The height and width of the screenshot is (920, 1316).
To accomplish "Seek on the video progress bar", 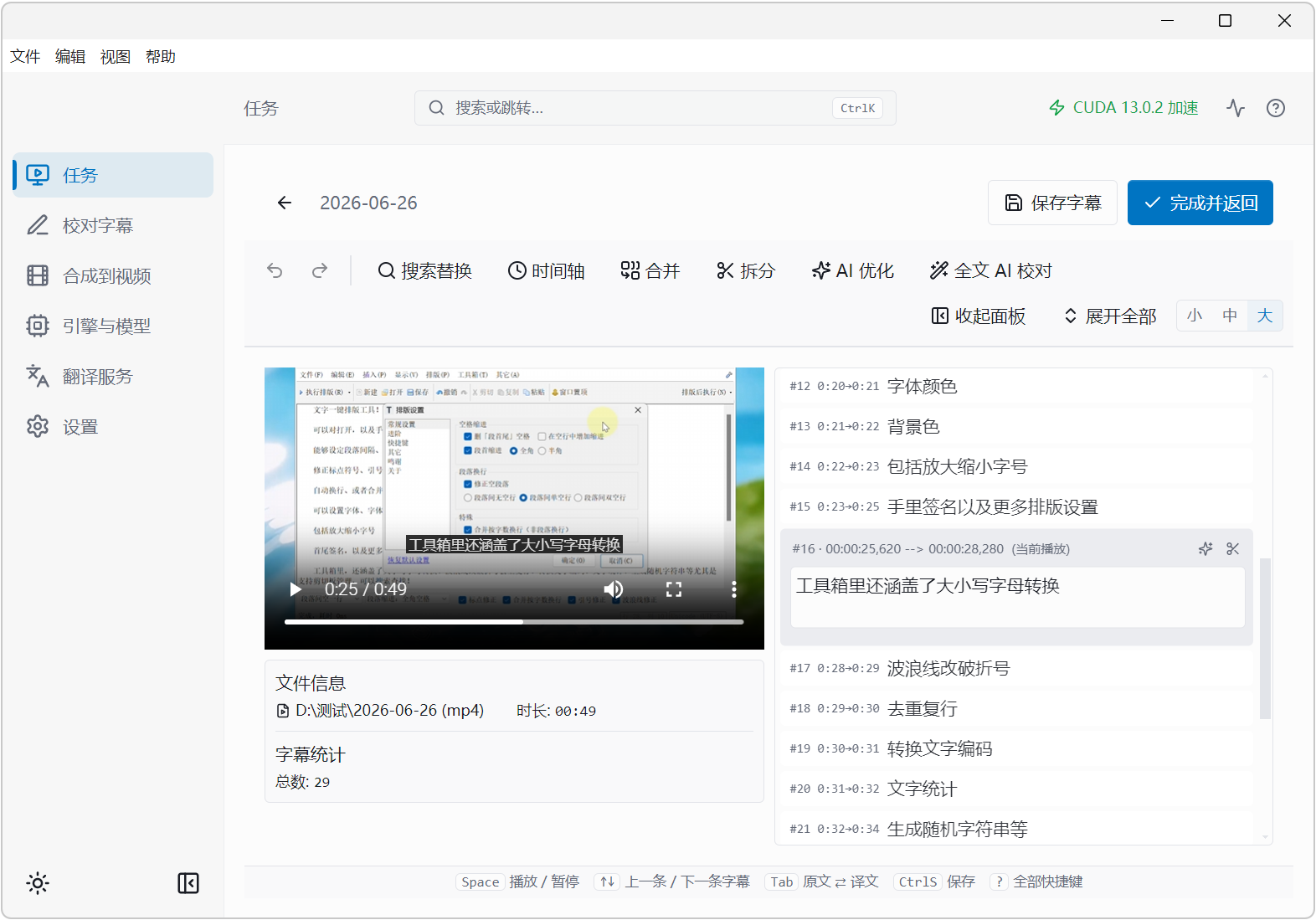I will (x=514, y=622).
